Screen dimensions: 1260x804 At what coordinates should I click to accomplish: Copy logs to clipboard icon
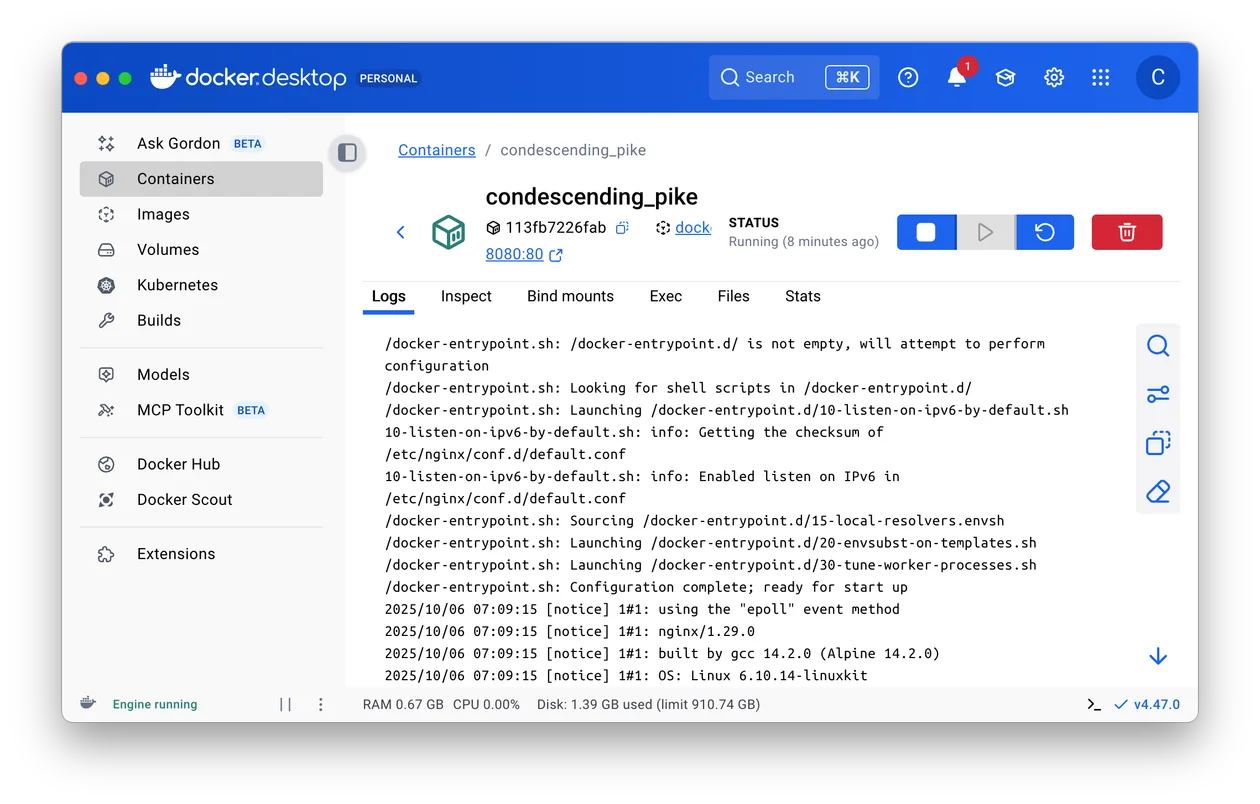point(1158,443)
